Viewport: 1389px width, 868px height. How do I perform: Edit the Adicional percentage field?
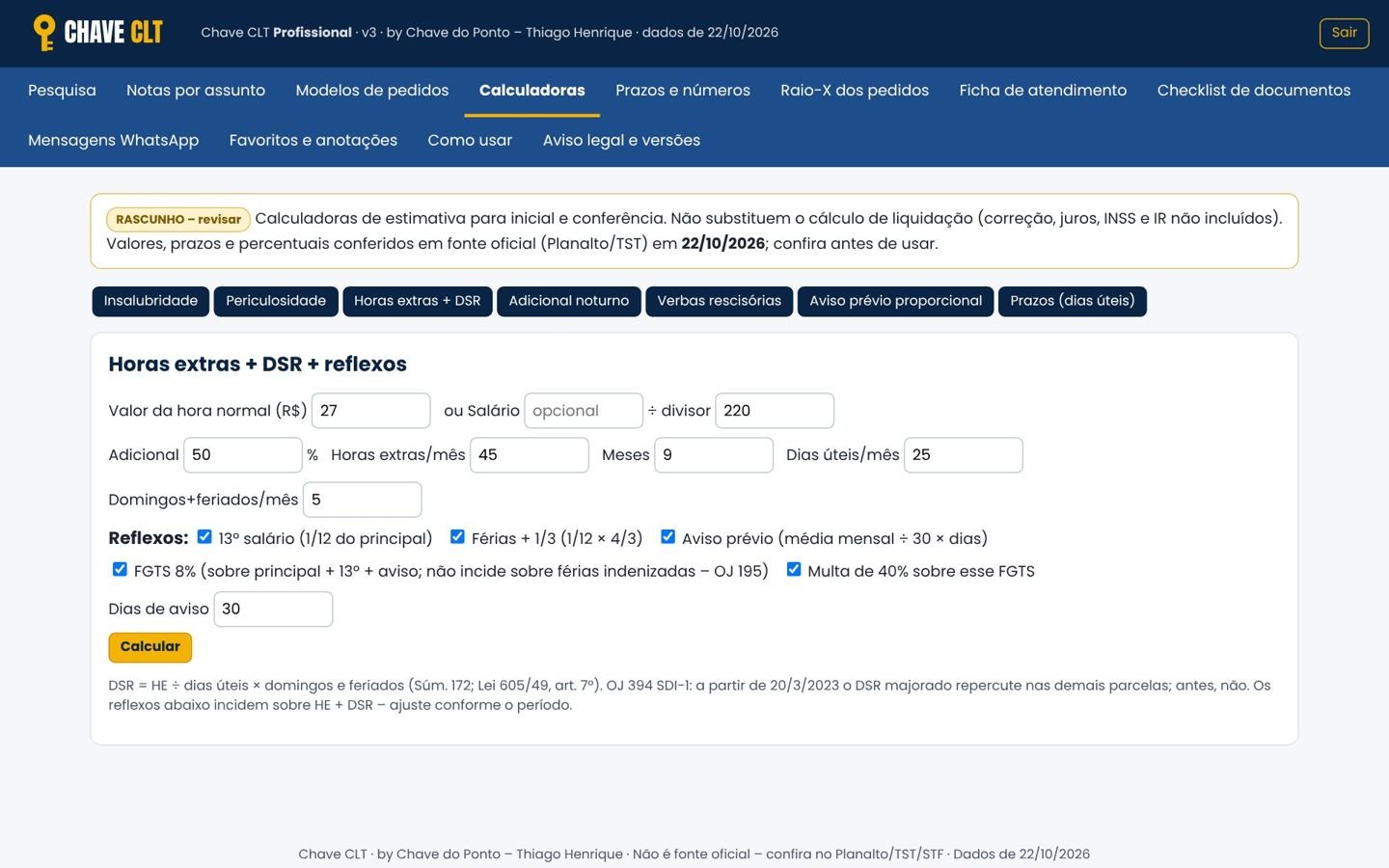243,455
